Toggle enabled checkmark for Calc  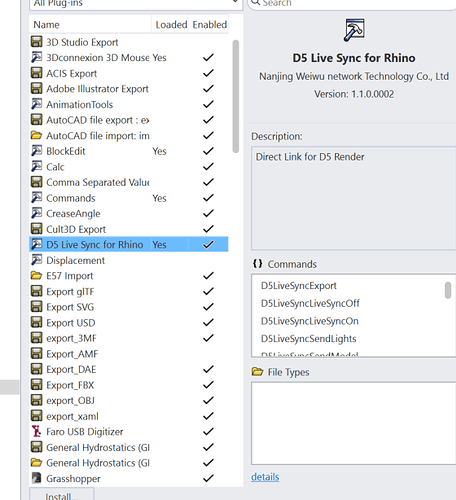208,167
